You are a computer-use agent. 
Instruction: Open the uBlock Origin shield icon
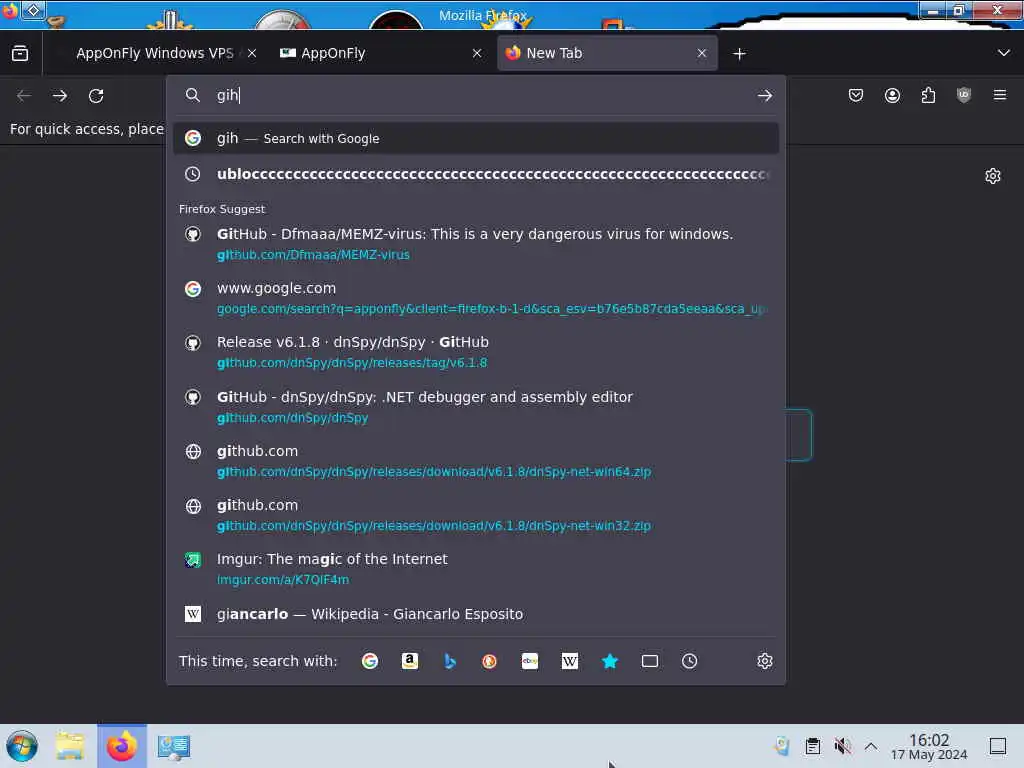[x=964, y=95]
